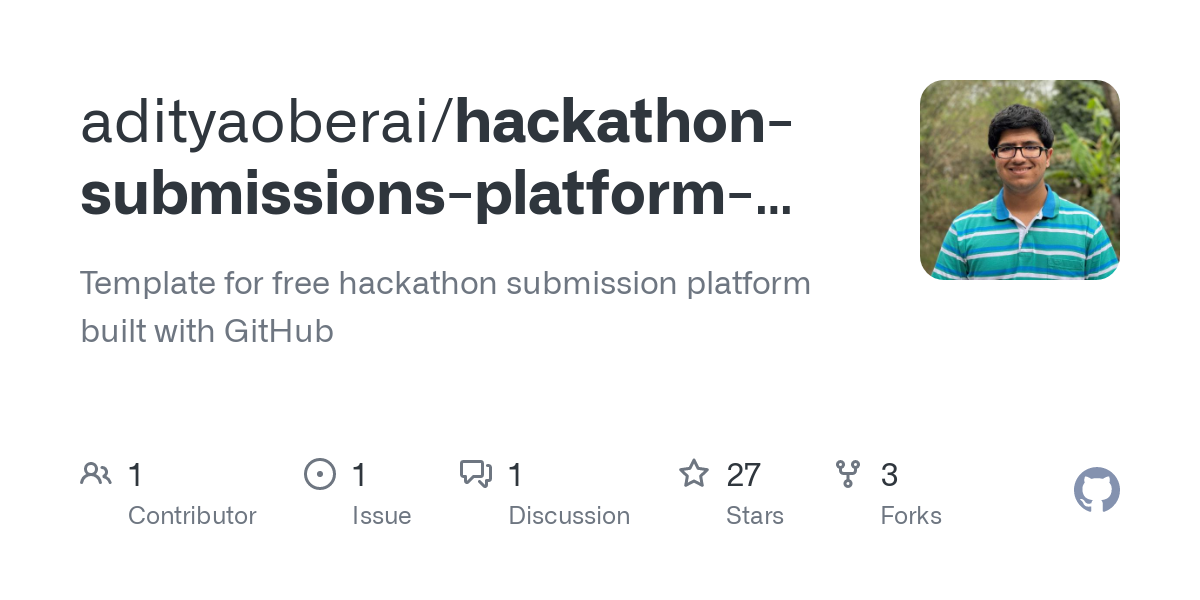Click the contributor count number 1
1200x600 pixels.
pyautogui.click(x=135, y=475)
